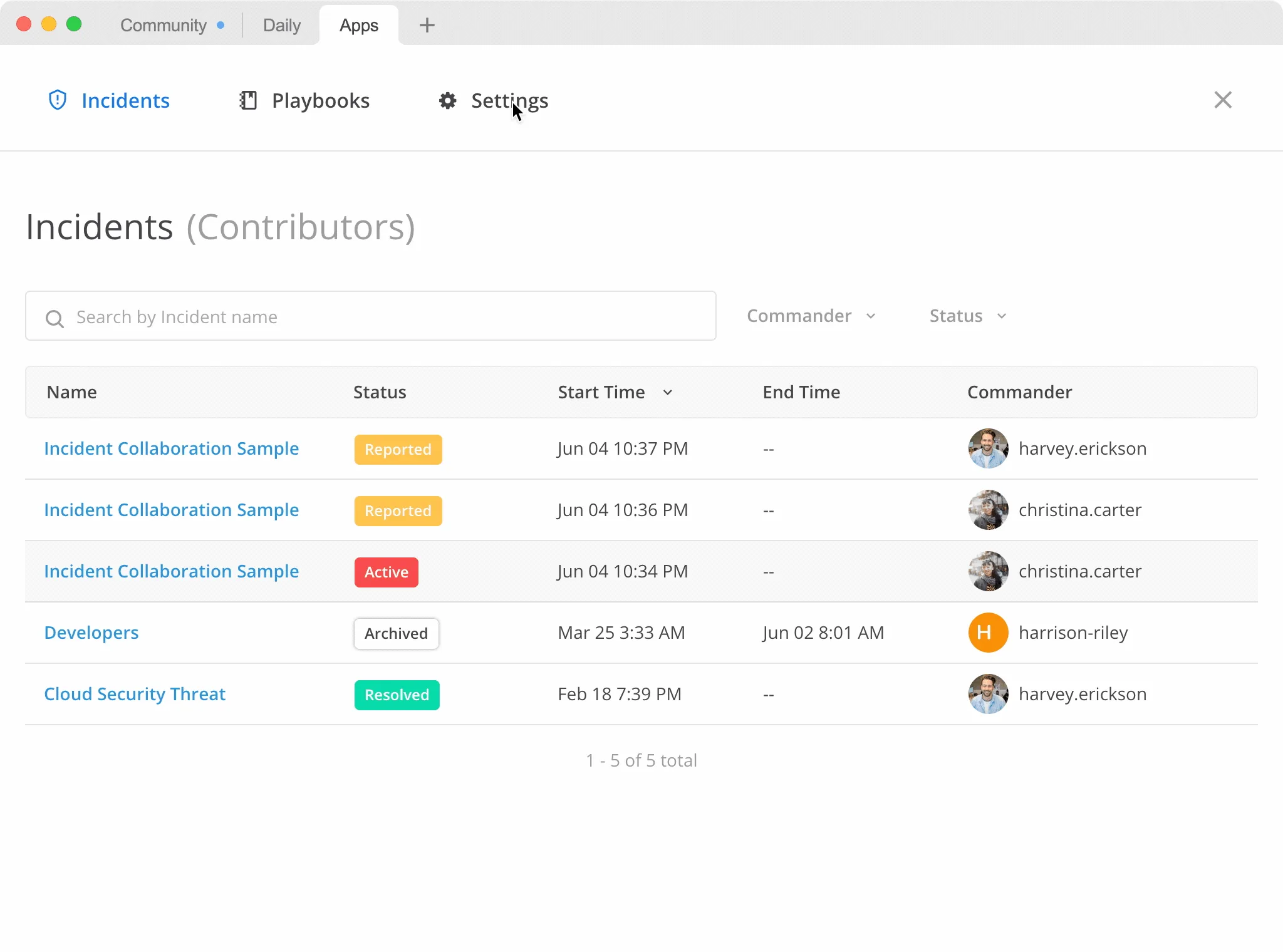
Task: Click the red Active status badge
Action: pos(387,572)
